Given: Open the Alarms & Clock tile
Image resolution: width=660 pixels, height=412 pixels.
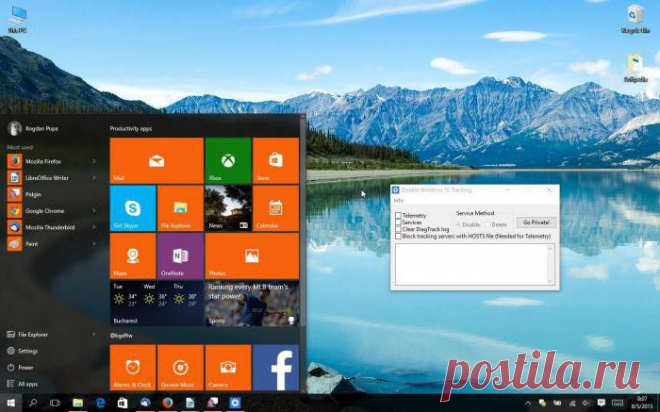Looking at the screenshot, I should click(x=133, y=367).
